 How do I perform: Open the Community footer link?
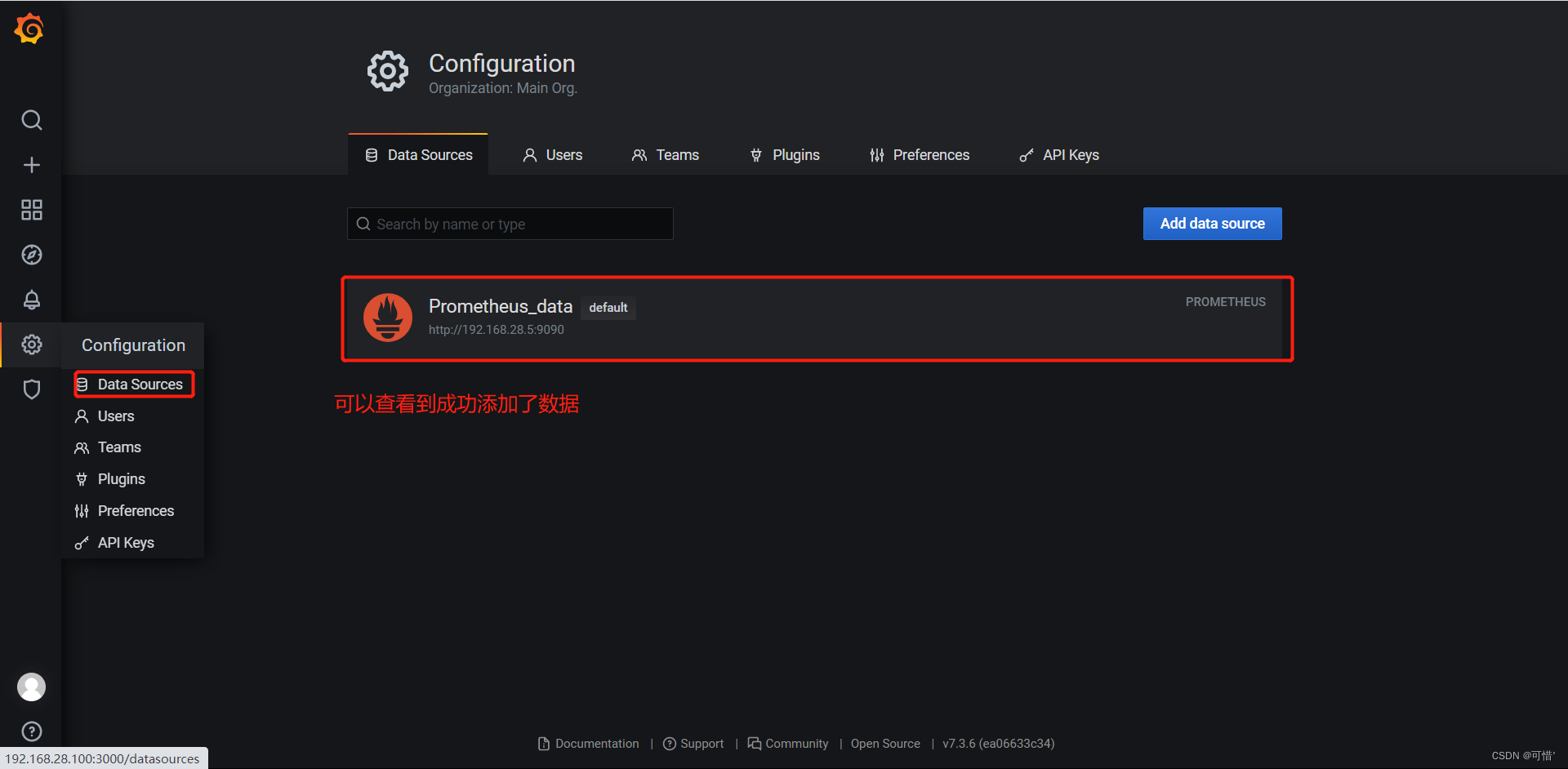tap(788, 744)
